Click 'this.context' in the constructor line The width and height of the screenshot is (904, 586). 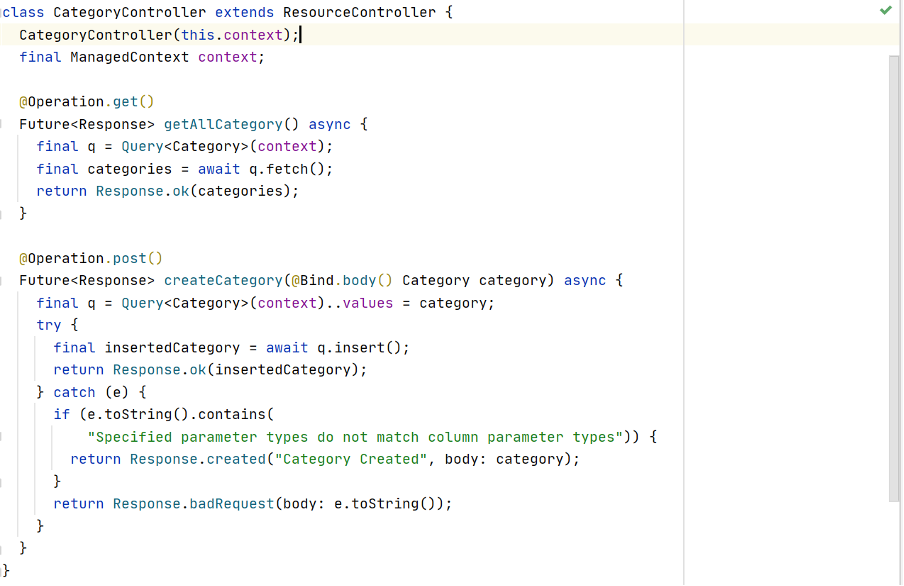point(232,35)
